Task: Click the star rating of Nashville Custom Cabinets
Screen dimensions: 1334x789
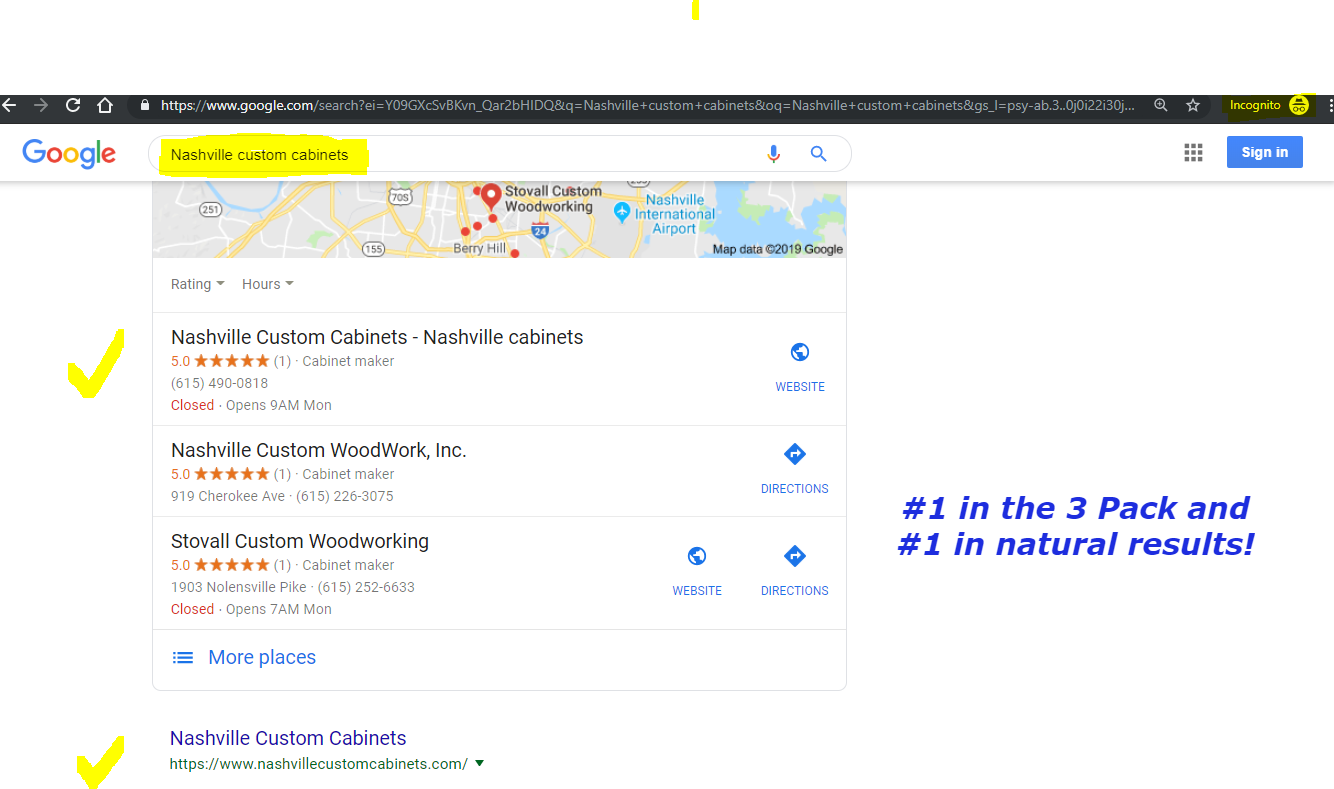Action: pyautogui.click(x=231, y=361)
